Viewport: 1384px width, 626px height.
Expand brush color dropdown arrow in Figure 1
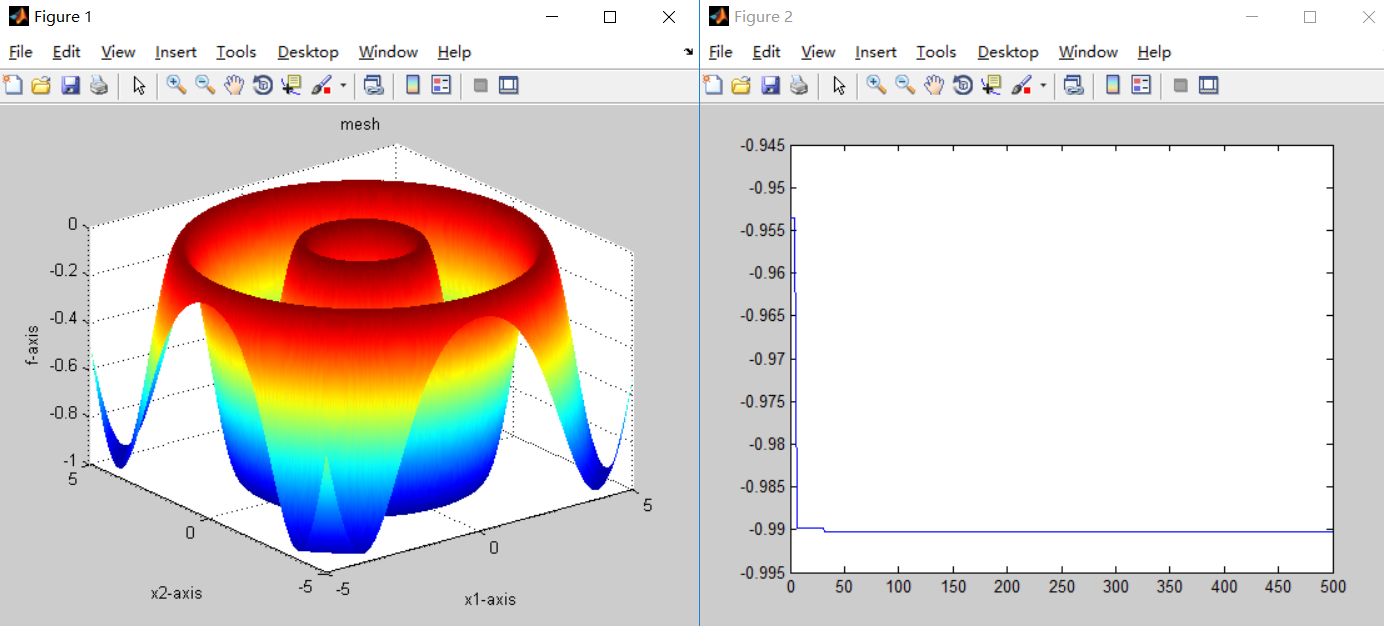[343, 86]
